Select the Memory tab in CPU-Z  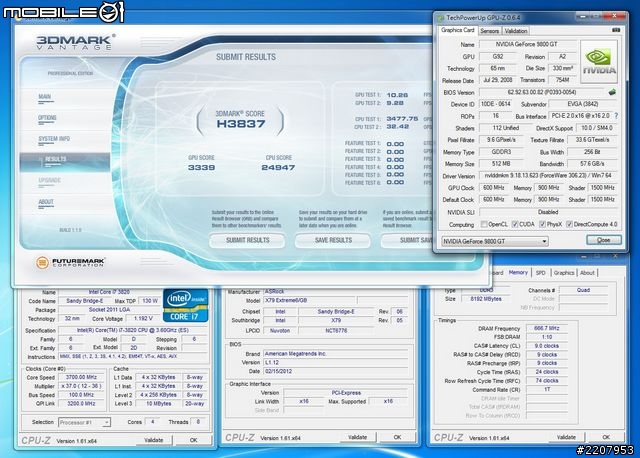(x=518, y=272)
